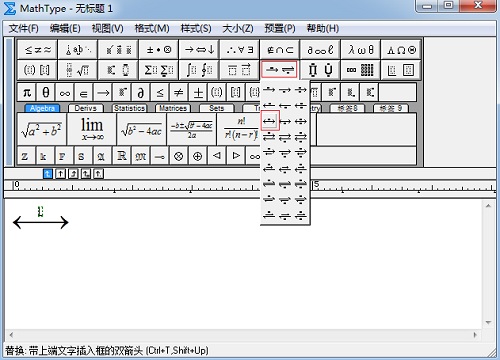
Task: Open the 文件(F) menu
Action: pyautogui.click(x=23, y=28)
